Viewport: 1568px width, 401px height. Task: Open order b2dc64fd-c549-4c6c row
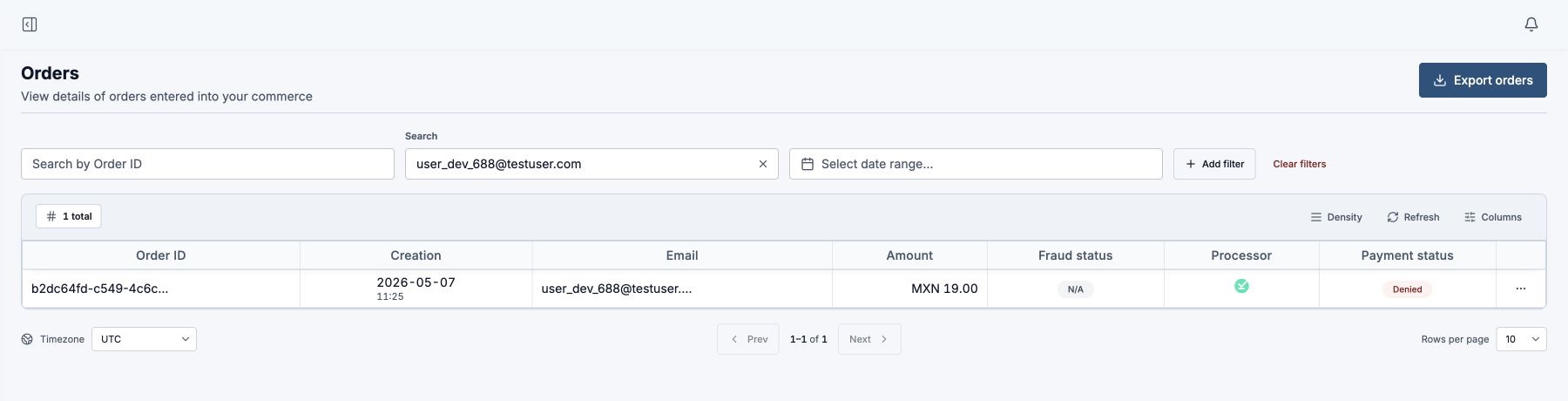(783, 289)
